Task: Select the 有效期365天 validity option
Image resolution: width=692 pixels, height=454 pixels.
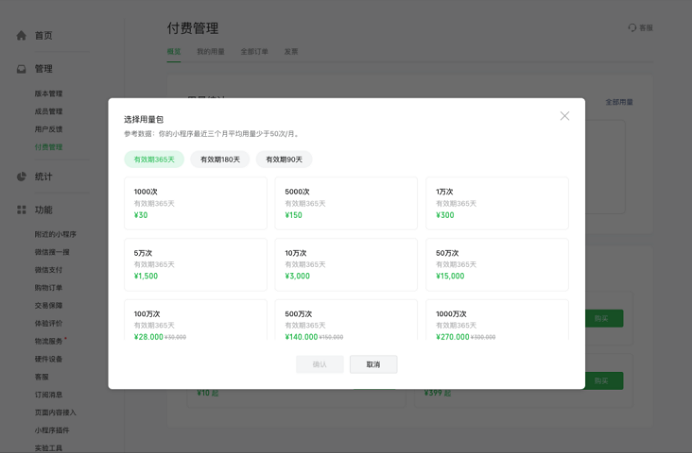Action: 154,159
